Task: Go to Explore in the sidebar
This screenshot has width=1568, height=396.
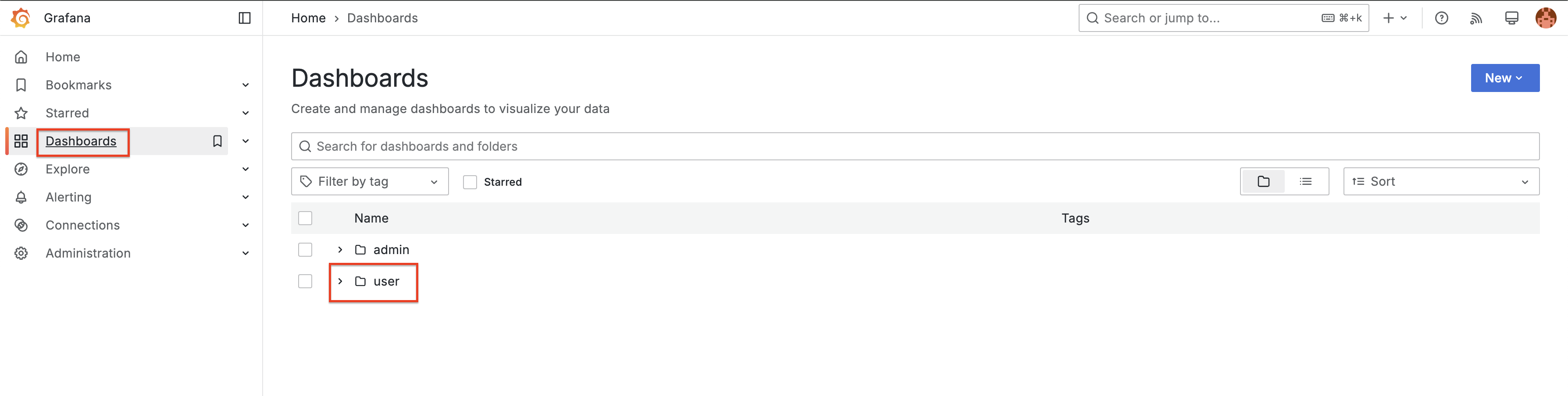Action: tap(68, 169)
